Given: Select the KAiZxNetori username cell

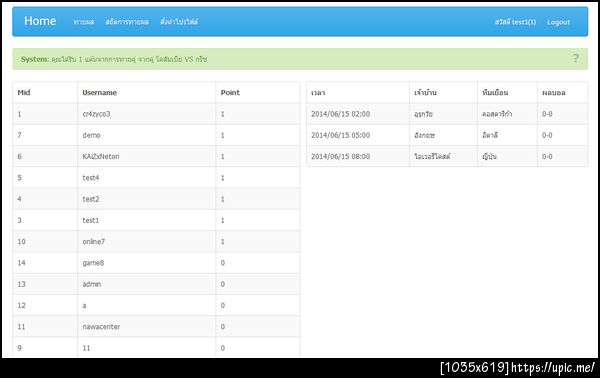Looking at the screenshot, I should click(101, 156).
